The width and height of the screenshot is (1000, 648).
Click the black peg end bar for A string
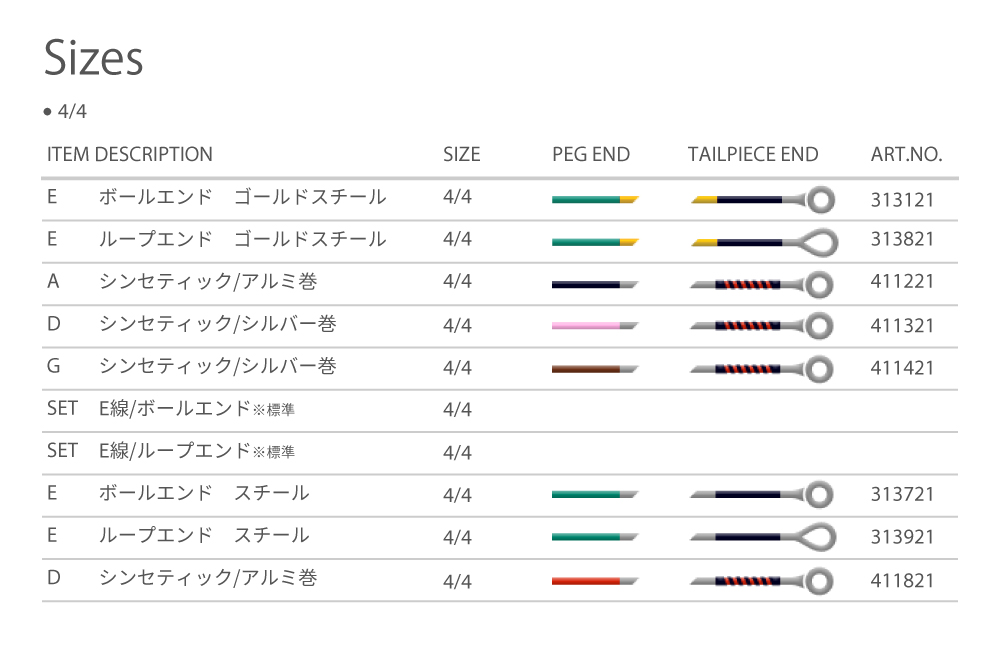point(595,284)
